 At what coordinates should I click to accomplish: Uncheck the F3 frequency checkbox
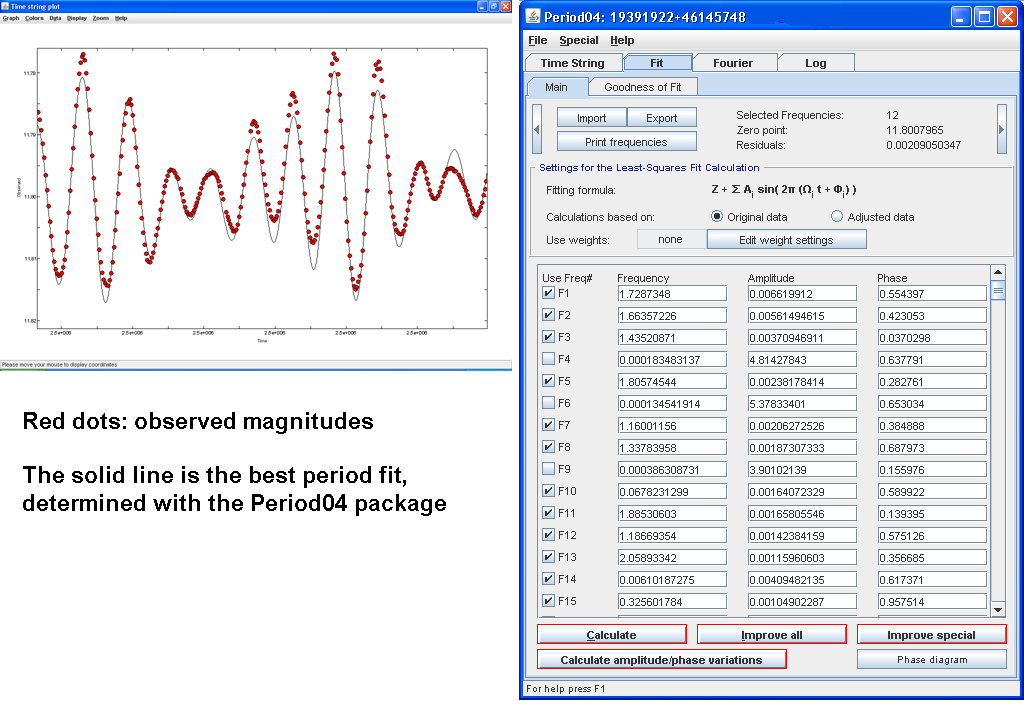point(549,337)
